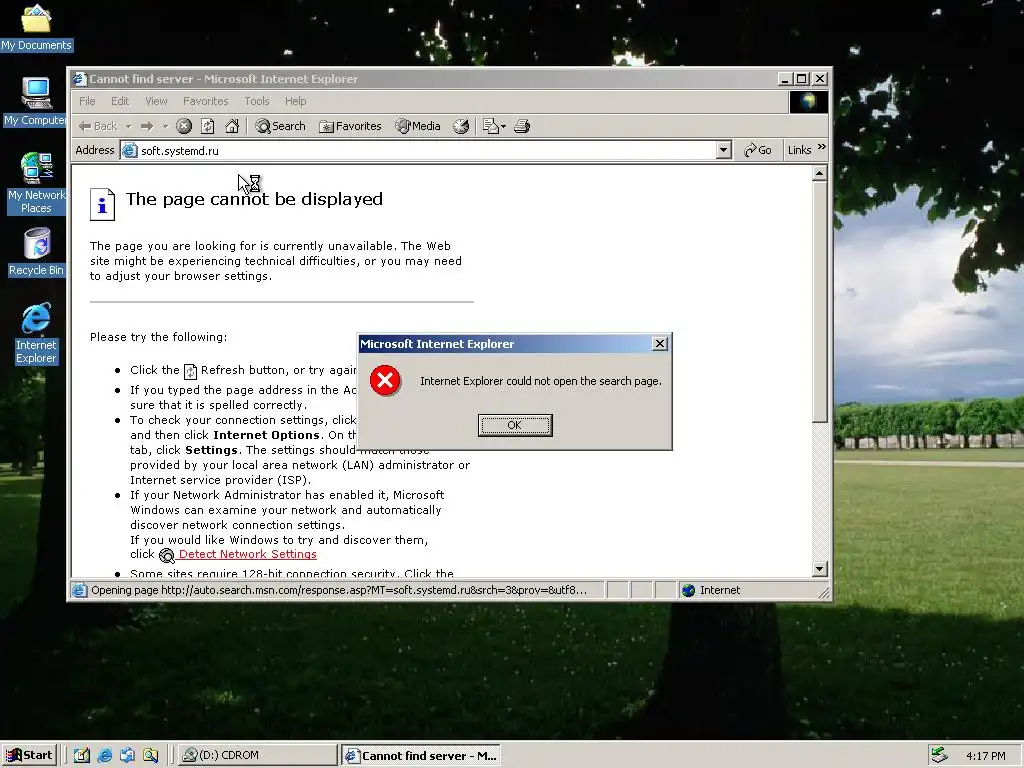Click the inline Refresh icon in page text
The image size is (1024, 768).
(190, 371)
